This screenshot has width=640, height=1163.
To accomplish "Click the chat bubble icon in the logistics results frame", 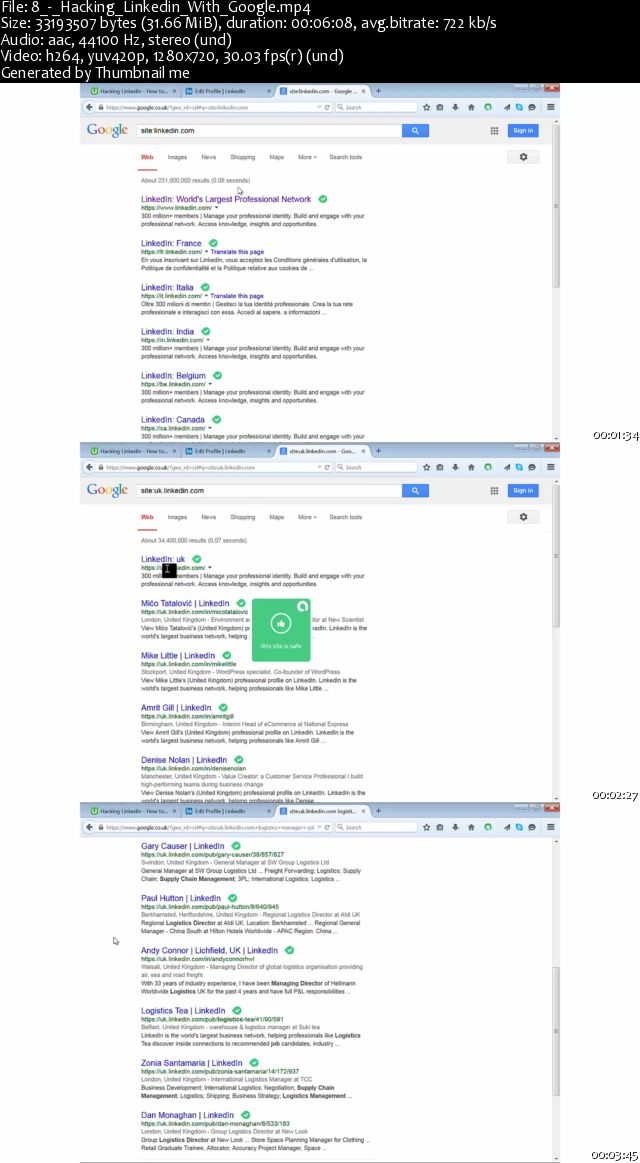I will [532, 827].
